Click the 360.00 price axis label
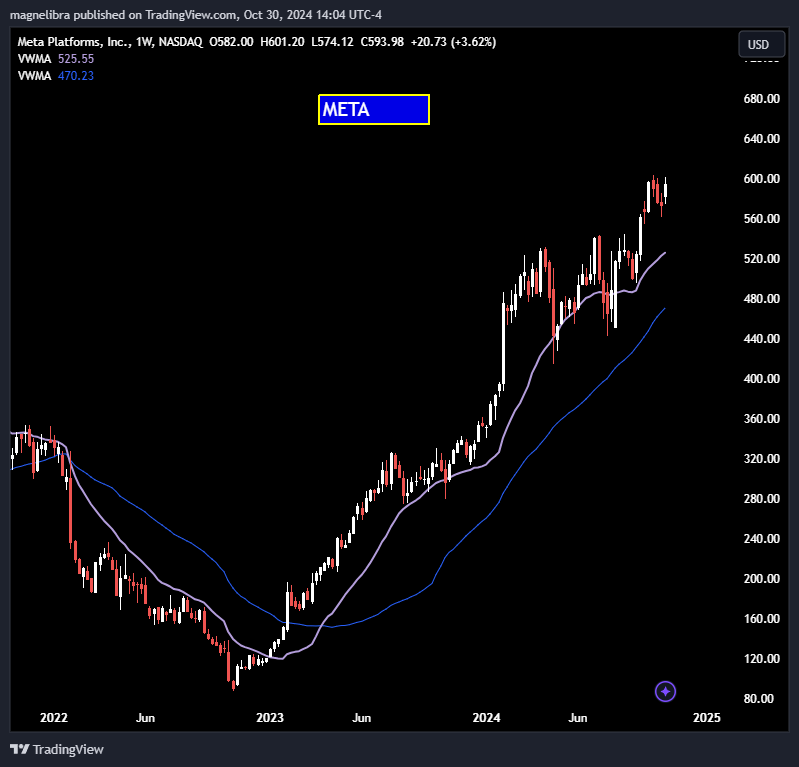The image size is (799, 767). point(761,418)
